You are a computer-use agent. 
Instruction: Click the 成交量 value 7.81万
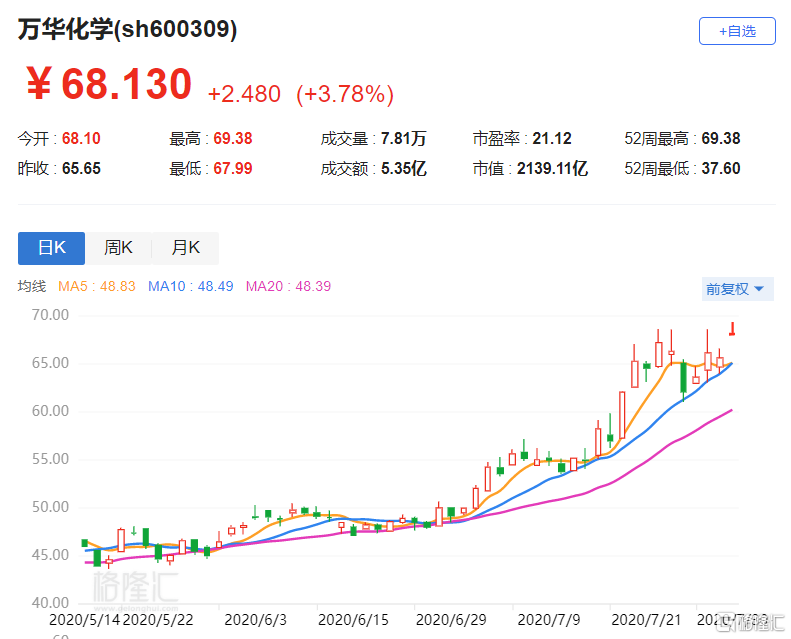[x=404, y=138]
